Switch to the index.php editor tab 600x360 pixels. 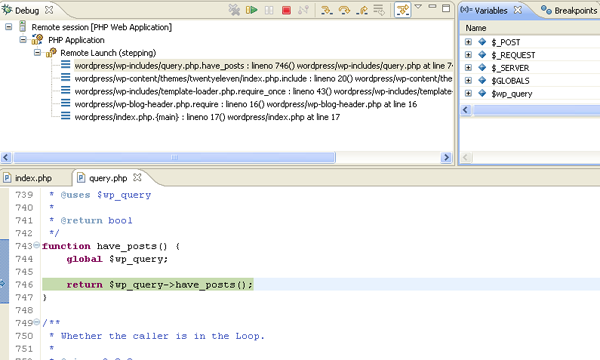click(33, 178)
